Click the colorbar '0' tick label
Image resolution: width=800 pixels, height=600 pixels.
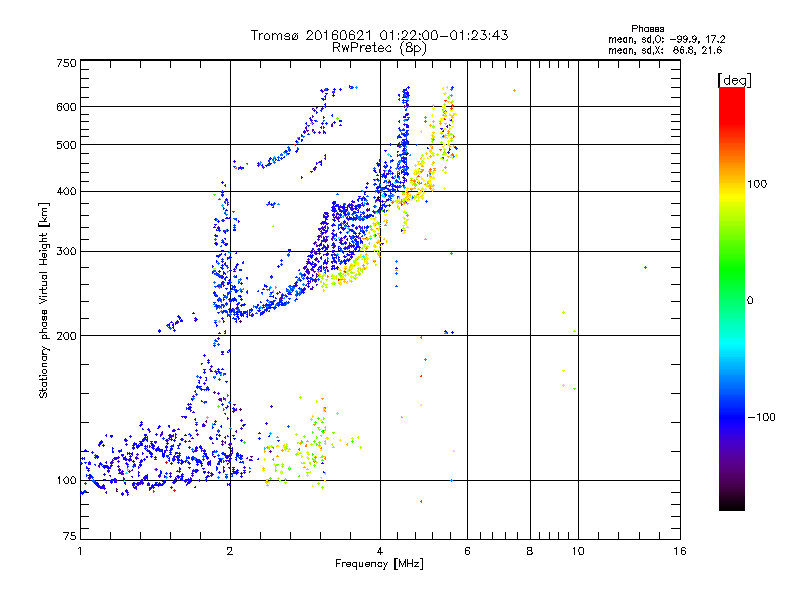click(x=750, y=301)
